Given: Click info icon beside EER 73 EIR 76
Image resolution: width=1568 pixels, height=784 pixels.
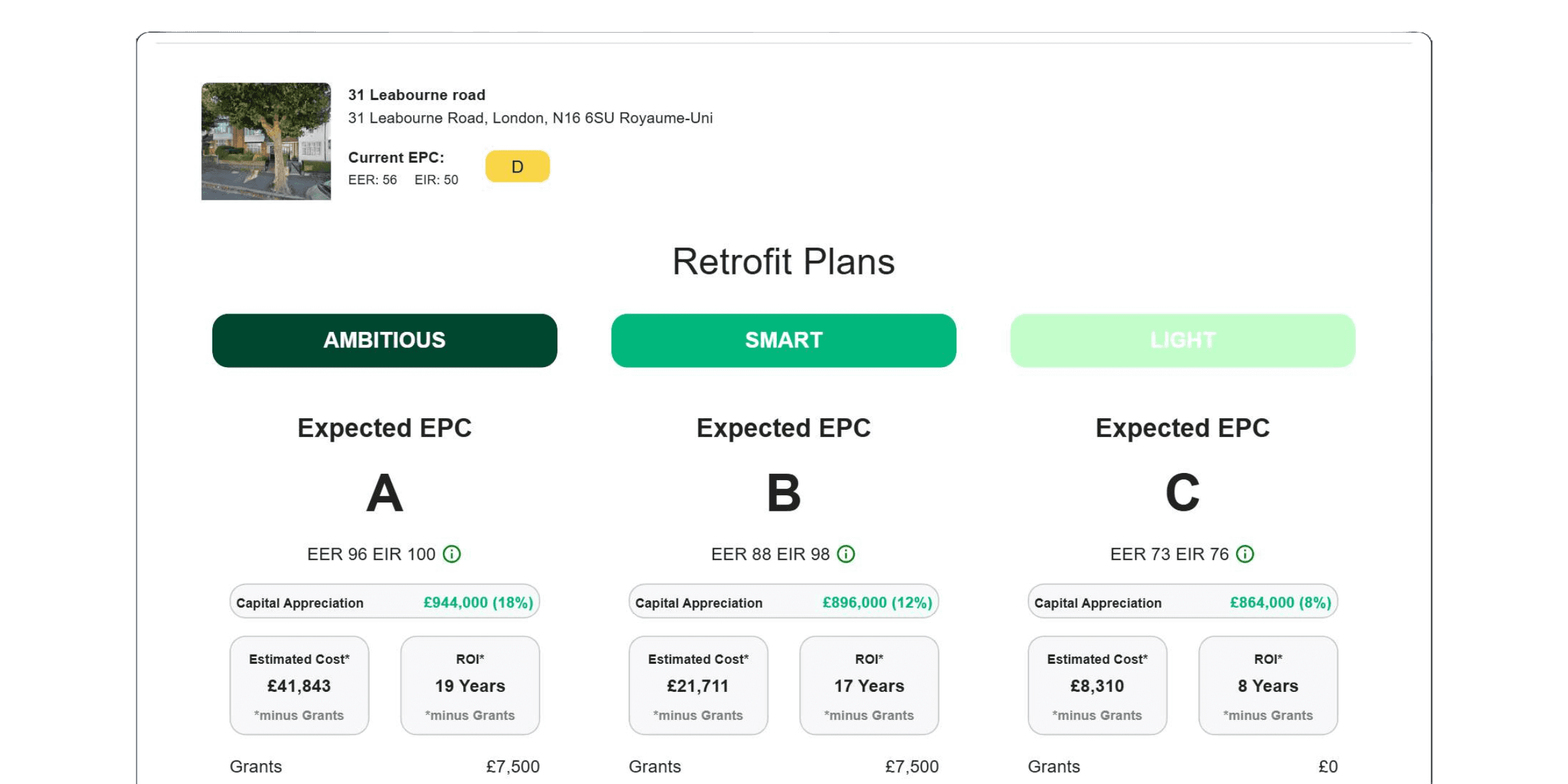Looking at the screenshot, I should [x=1245, y=554].
